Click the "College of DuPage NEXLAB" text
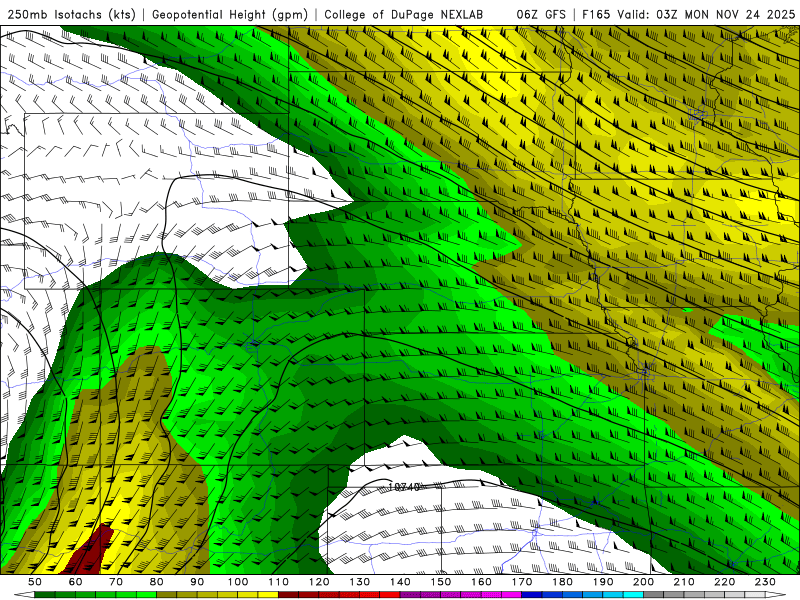The height and width of the screenshot is (600, 800). pos(403,15)
